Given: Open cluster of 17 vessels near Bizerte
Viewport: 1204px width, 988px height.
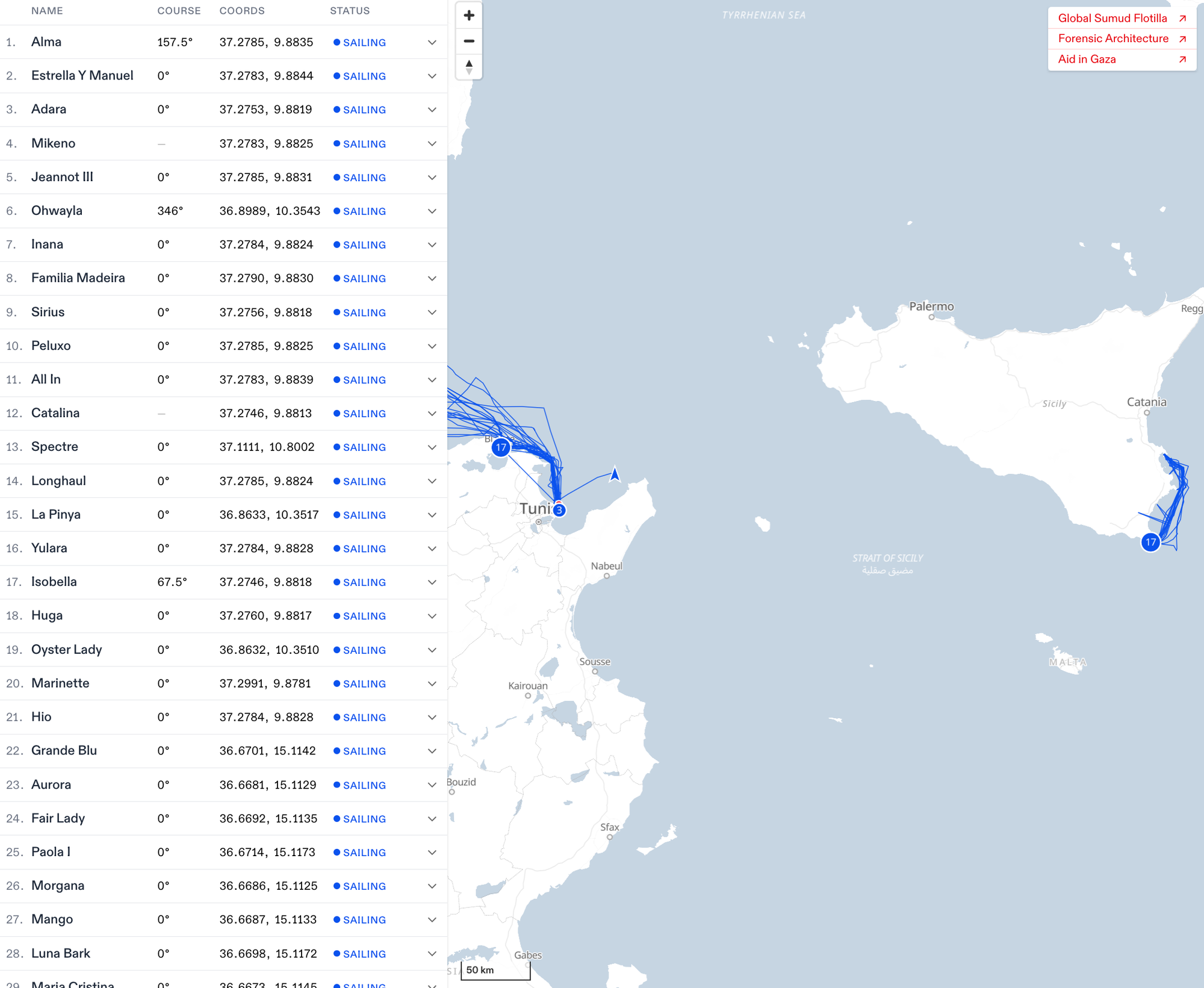Looking at the screenshot, I should click(x=501, y=447).
